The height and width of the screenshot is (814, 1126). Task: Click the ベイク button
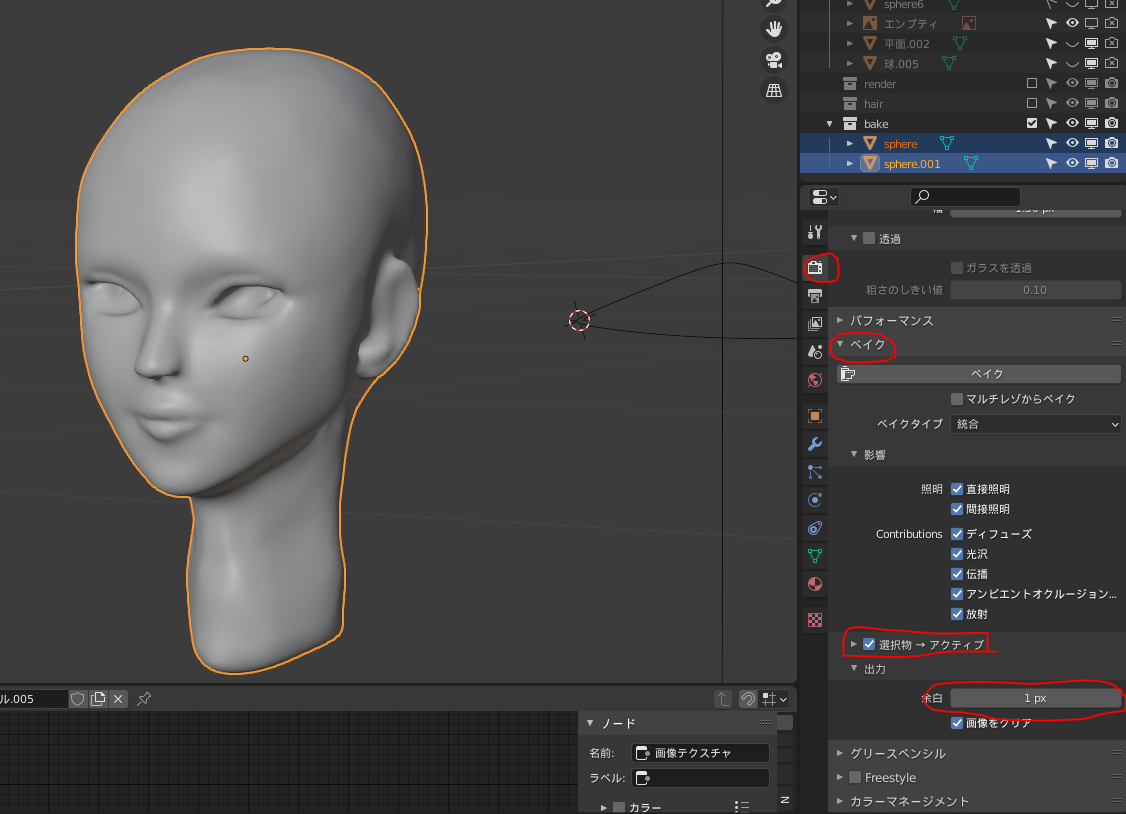pyautogui.click(x=987, y=374)
